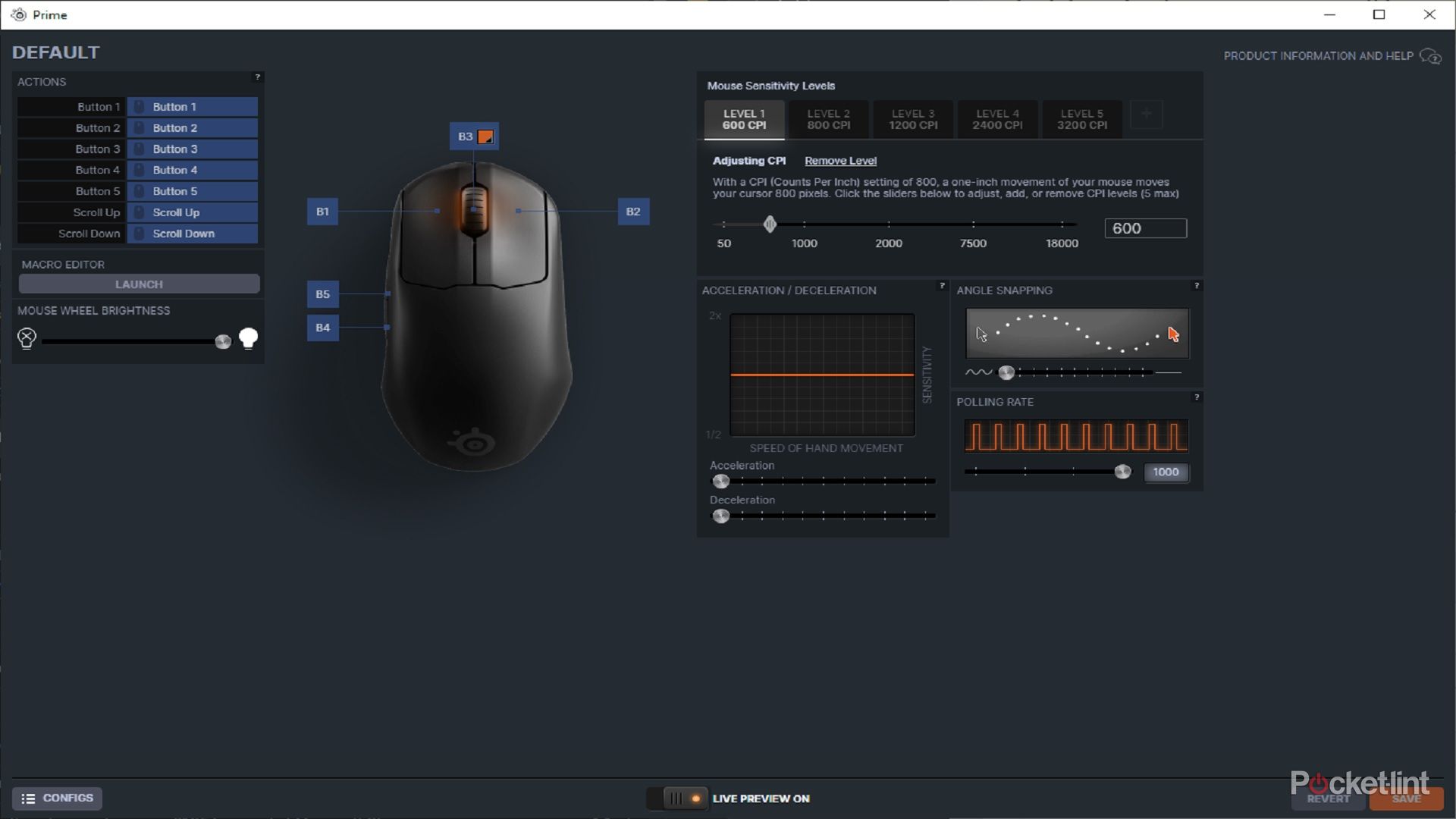Click inside the CPI value field showing 600

pyautogui.click(x=1145, y=227)
